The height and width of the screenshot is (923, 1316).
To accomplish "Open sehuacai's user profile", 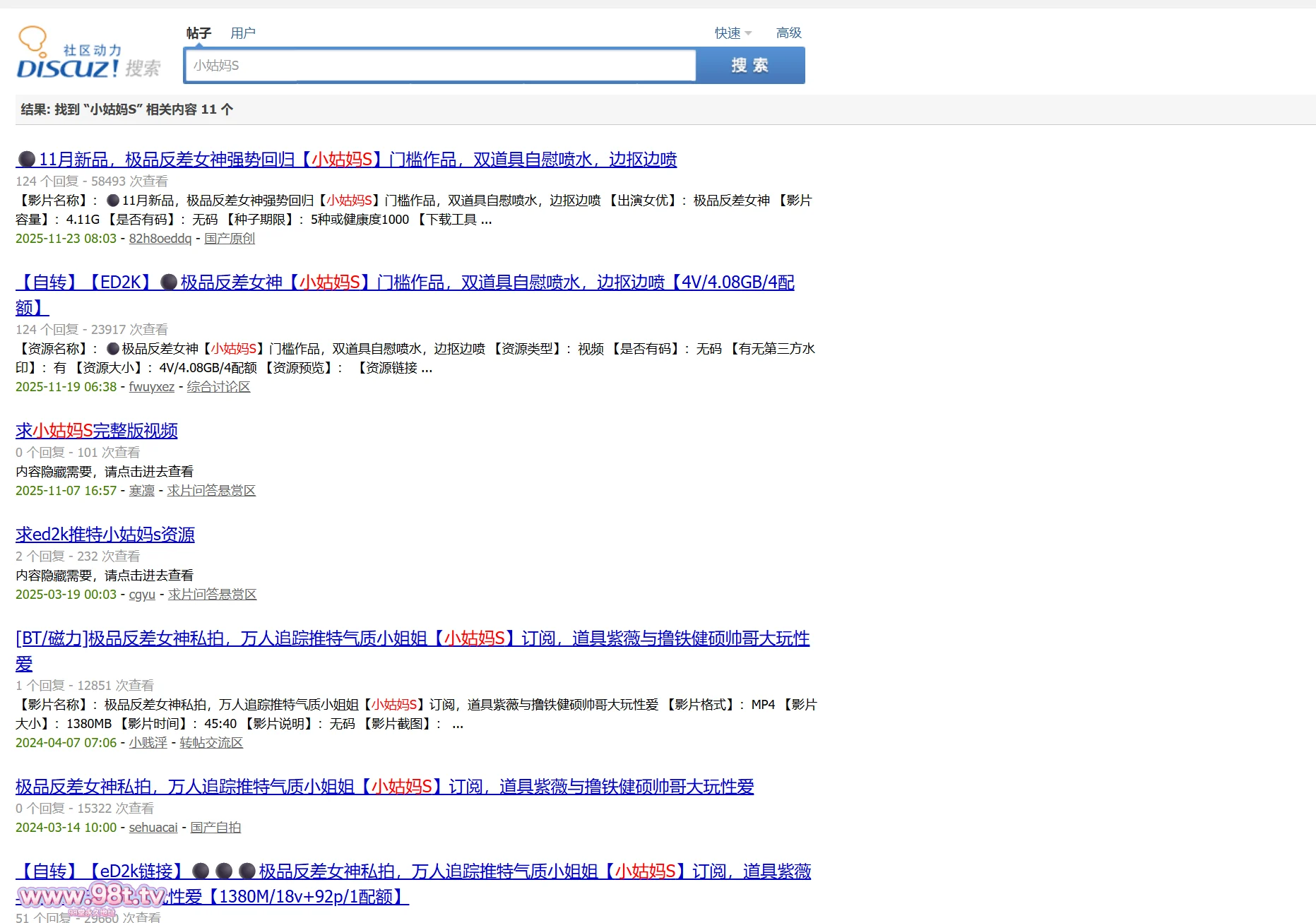I will coord(153,828).
